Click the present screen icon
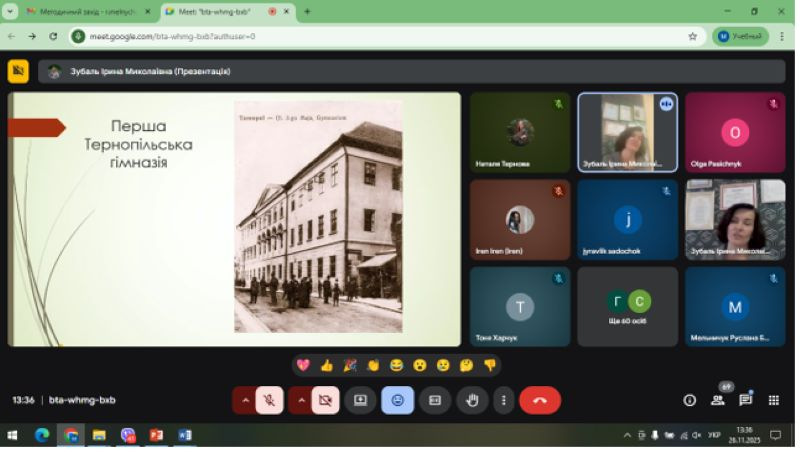Image resolution: width=800 pixels, height=452 pixels. pyautogui.click(x=360, y=400)
